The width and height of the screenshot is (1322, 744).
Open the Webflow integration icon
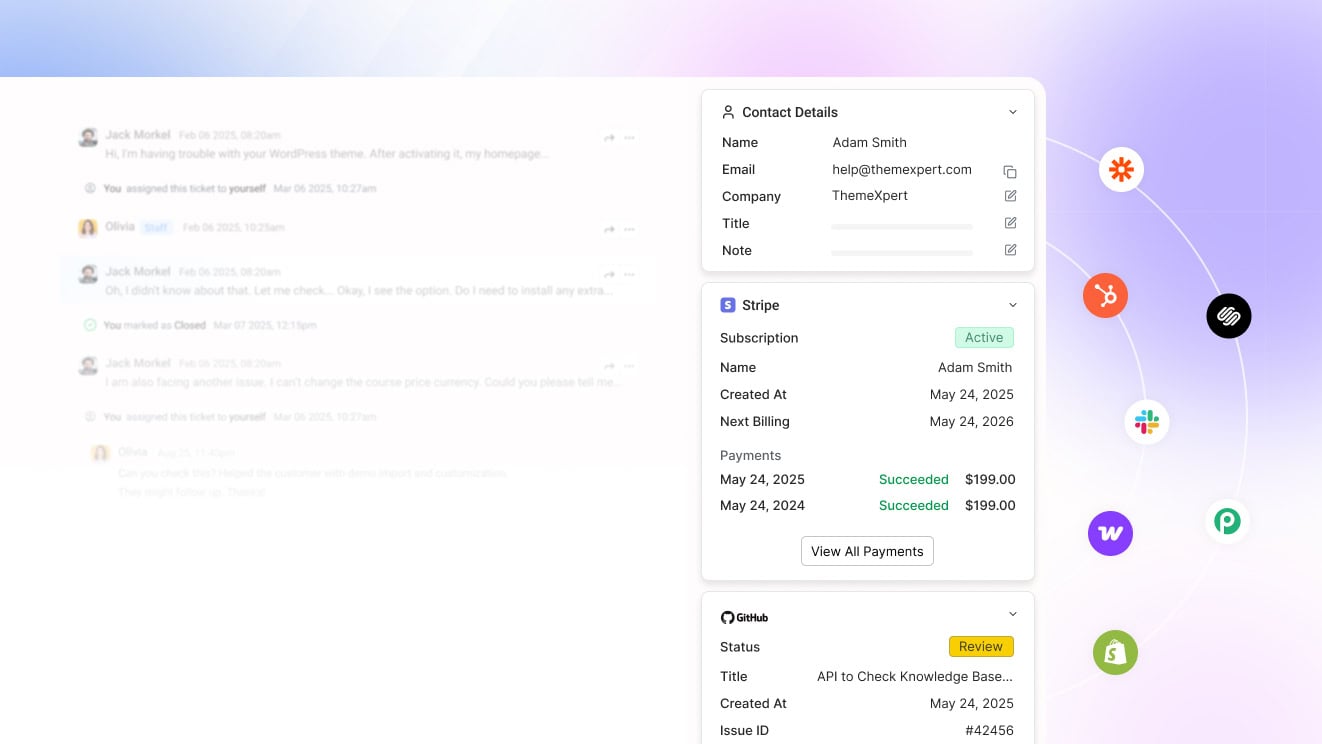click(1110, 533)
